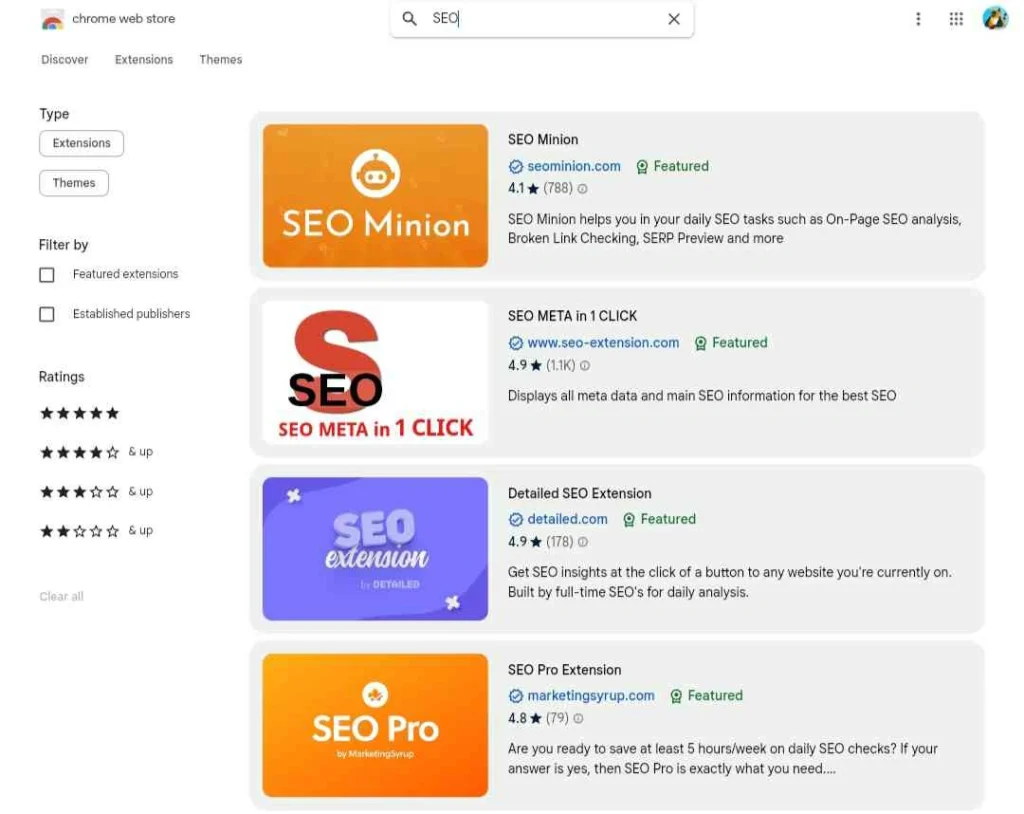Open the Discover tab
Screen dimensions: 1024x814
pyautogui.click(x=65, y=59)
